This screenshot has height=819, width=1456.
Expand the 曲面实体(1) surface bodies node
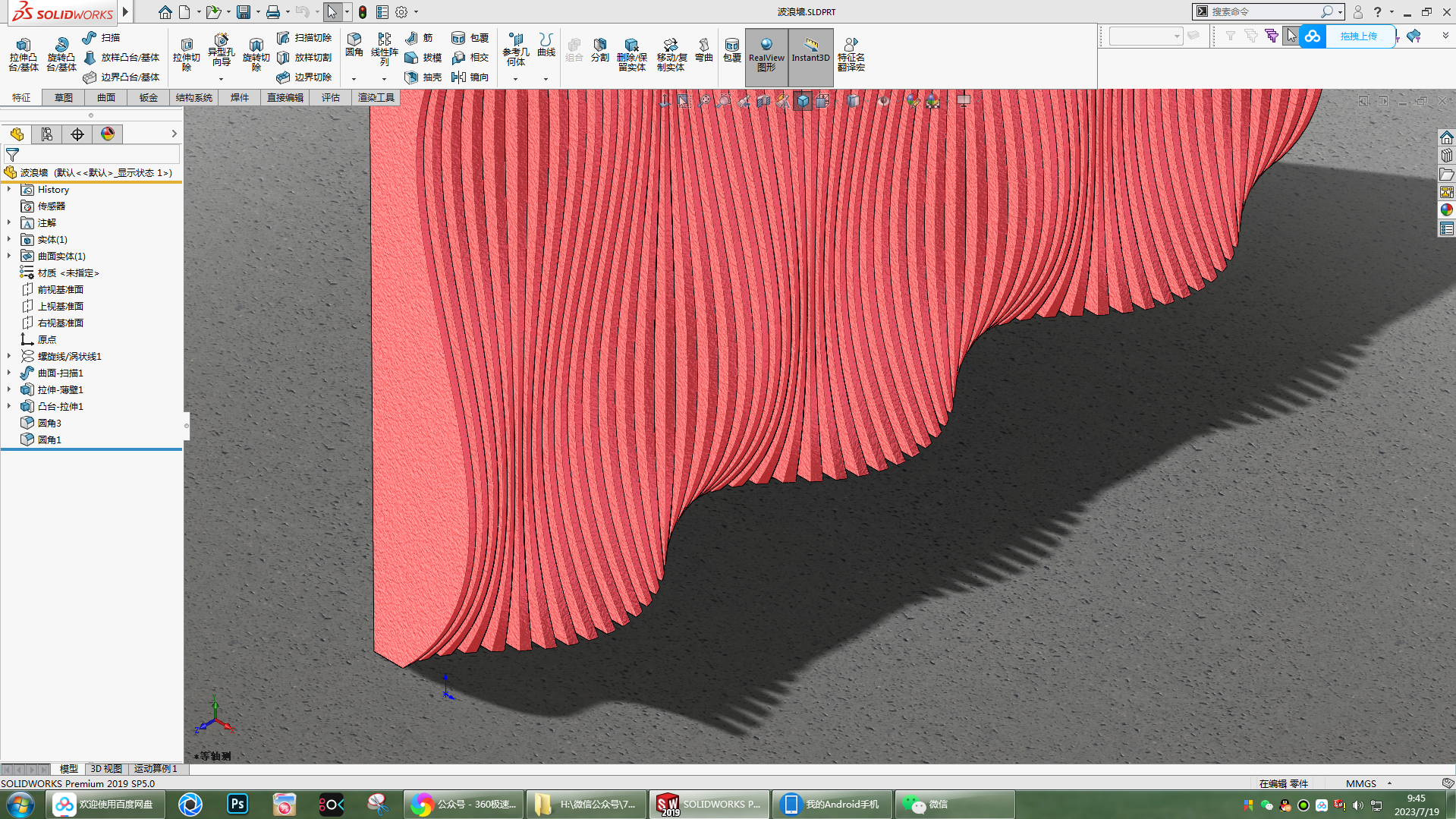[x=9, y=257]
